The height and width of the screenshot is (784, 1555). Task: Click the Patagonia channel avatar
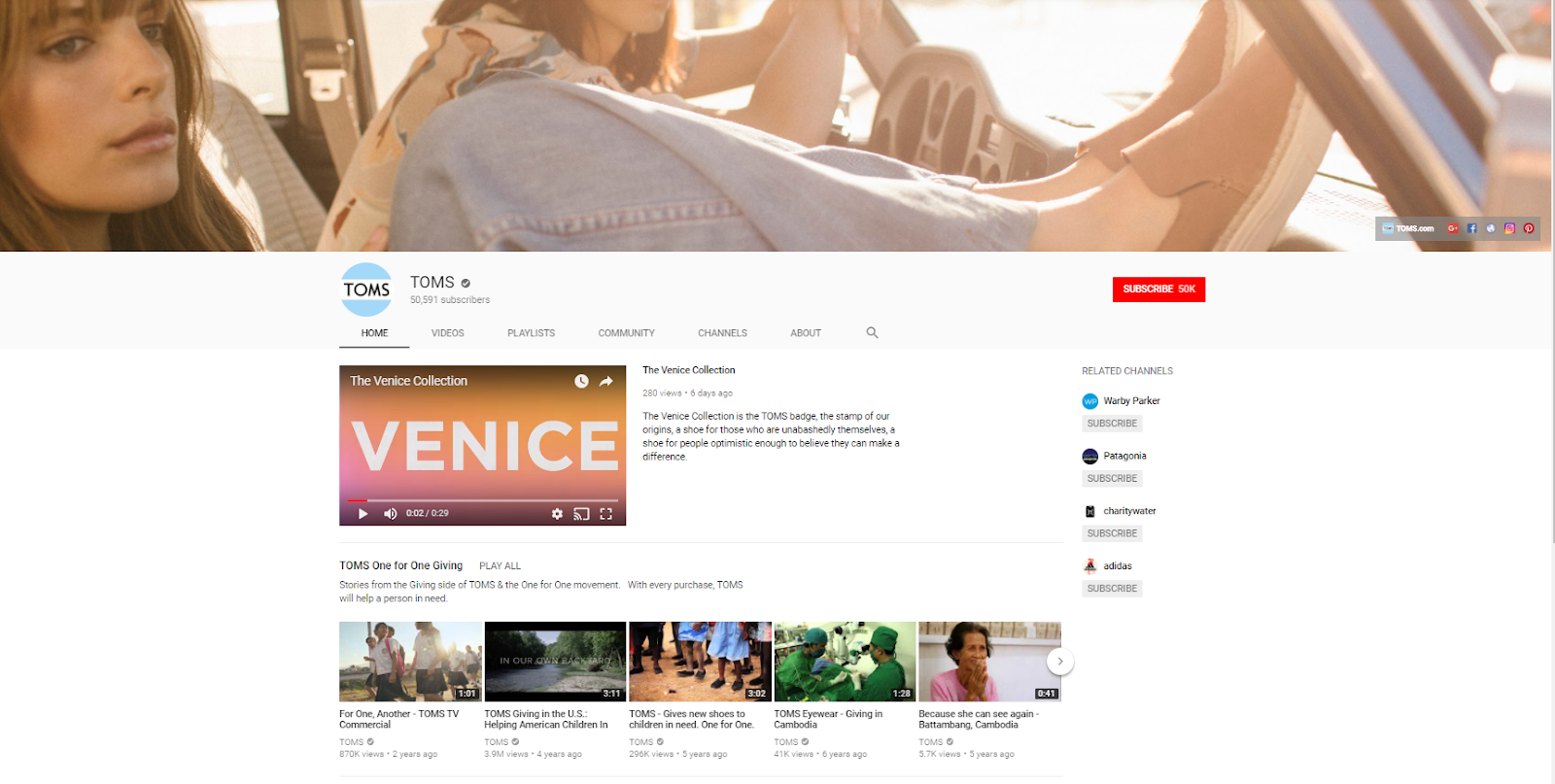(1090, 457)
